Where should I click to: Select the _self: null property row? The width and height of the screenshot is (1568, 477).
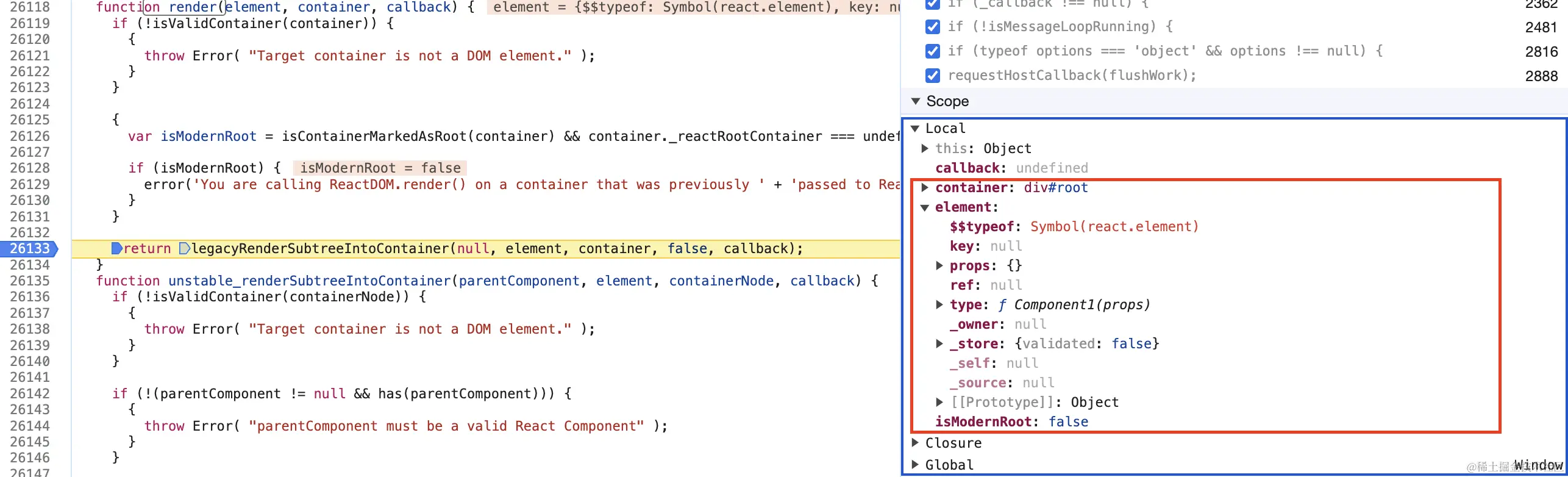coord(994,363)
